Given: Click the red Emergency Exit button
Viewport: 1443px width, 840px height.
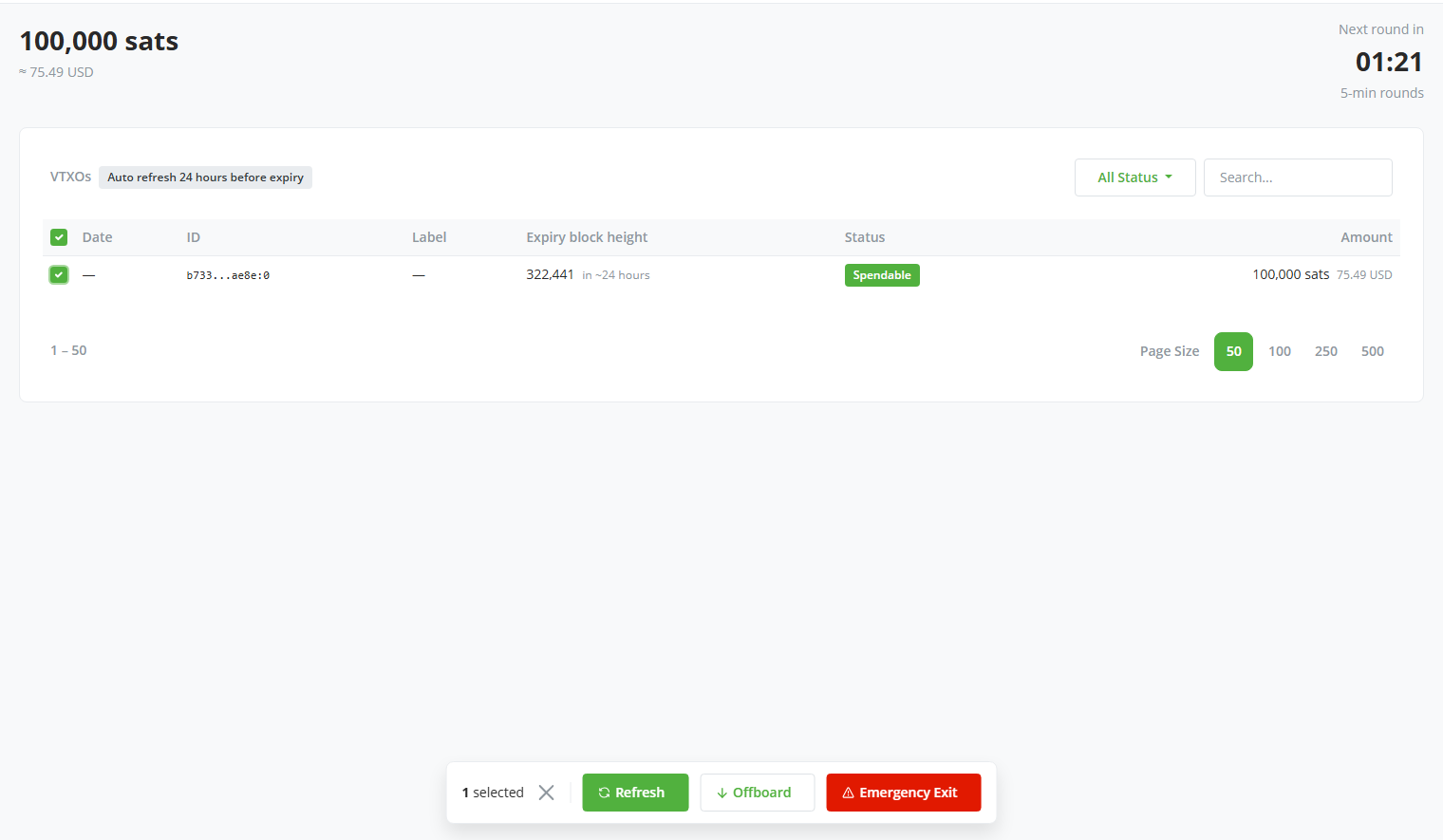Looking at the screenshot, I should click(903, 793).
